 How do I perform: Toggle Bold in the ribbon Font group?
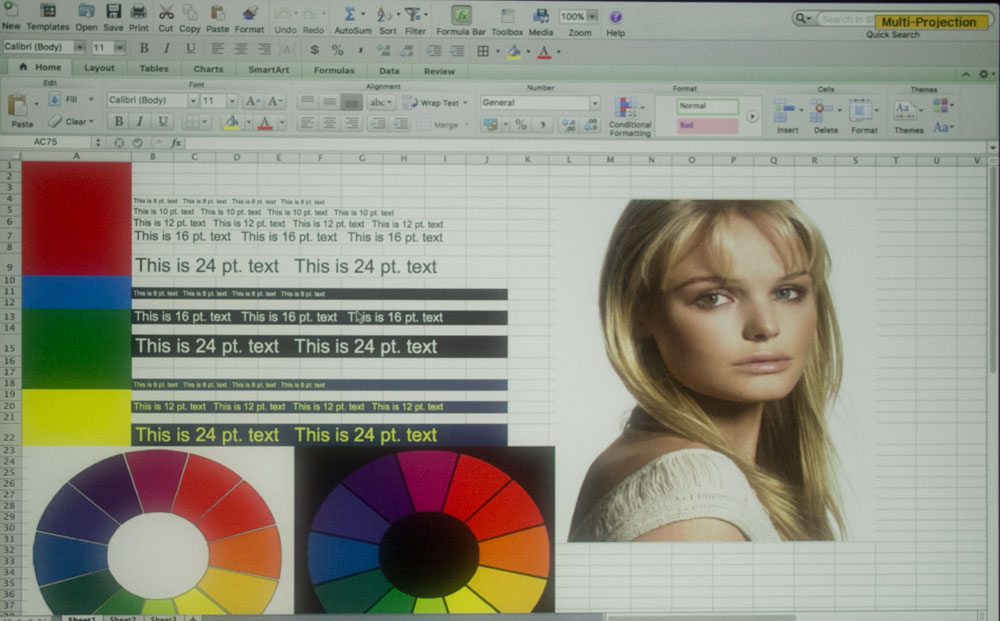(118, 121)
